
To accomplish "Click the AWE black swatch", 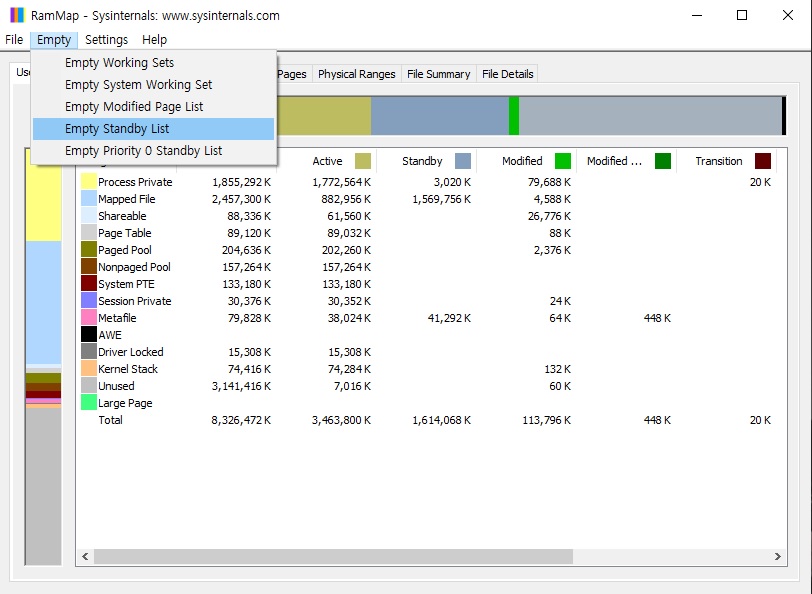I will point(89,335).
